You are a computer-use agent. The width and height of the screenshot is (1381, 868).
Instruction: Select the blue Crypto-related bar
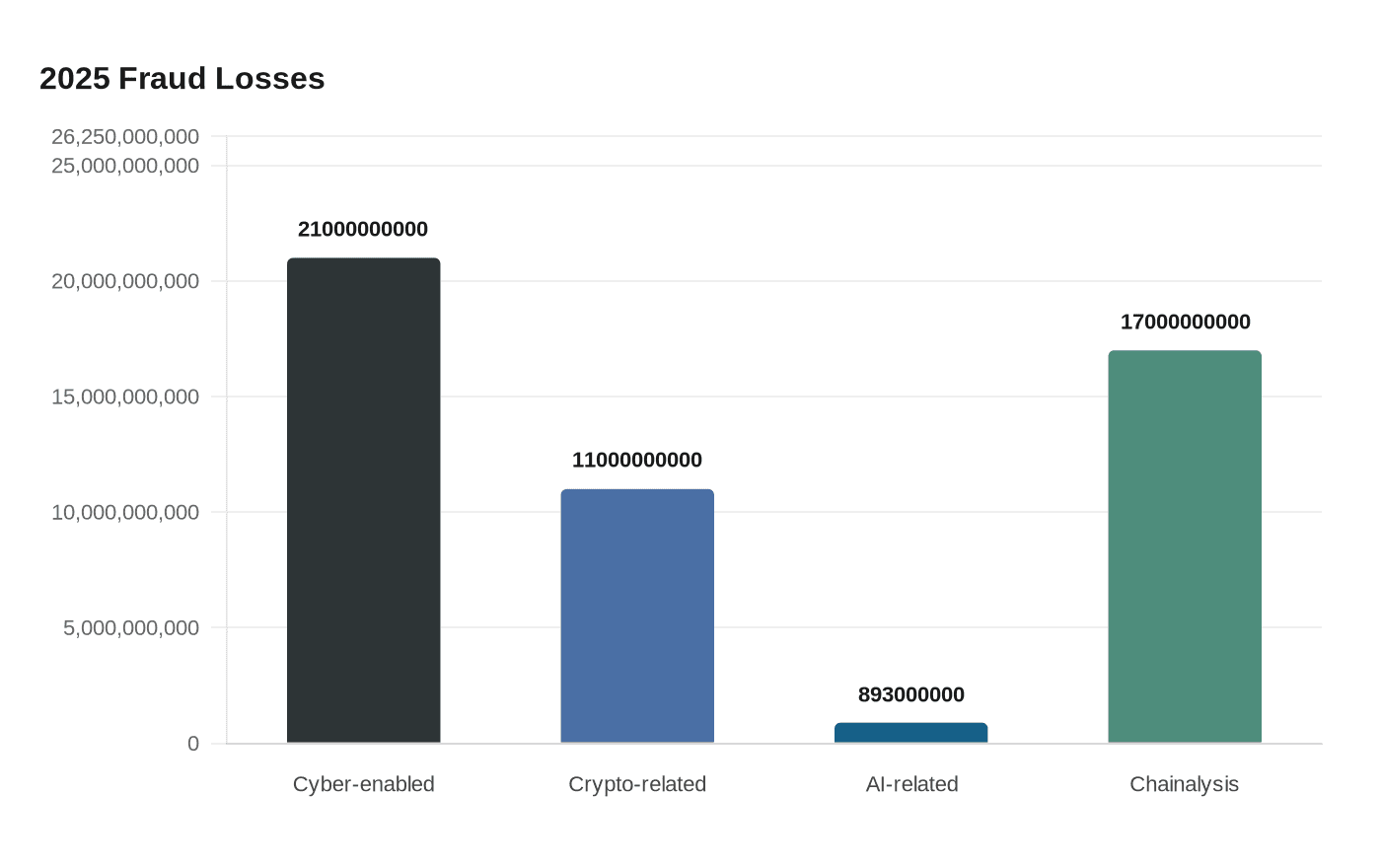[x=637, y=615]
